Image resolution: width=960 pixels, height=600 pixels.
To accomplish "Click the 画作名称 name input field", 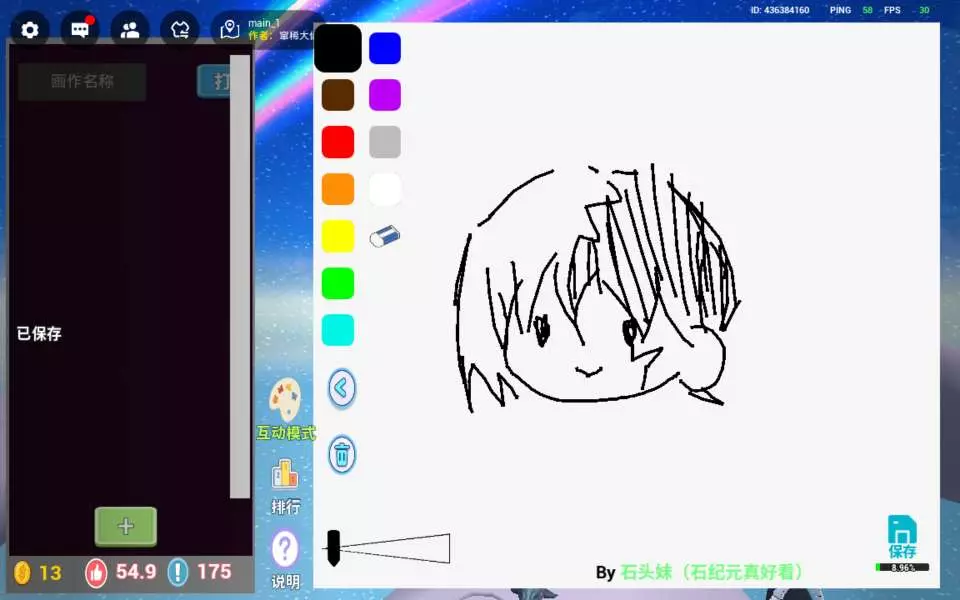I will coord(82,81).
